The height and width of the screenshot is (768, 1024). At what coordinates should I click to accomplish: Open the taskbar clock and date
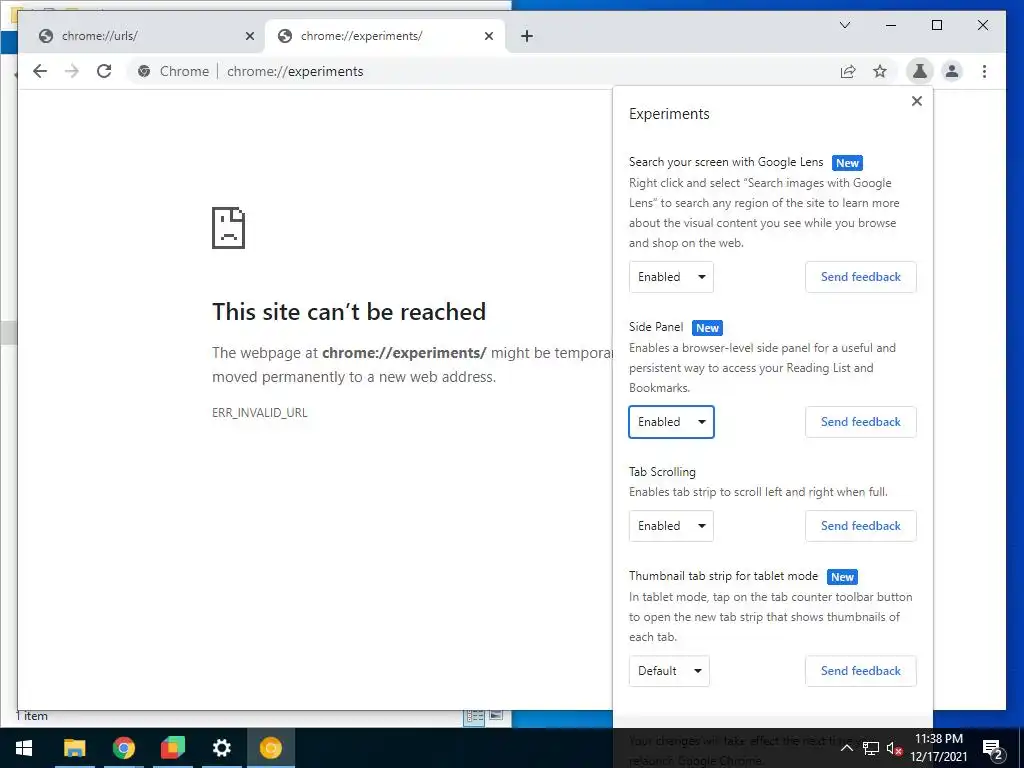(938, 748)
